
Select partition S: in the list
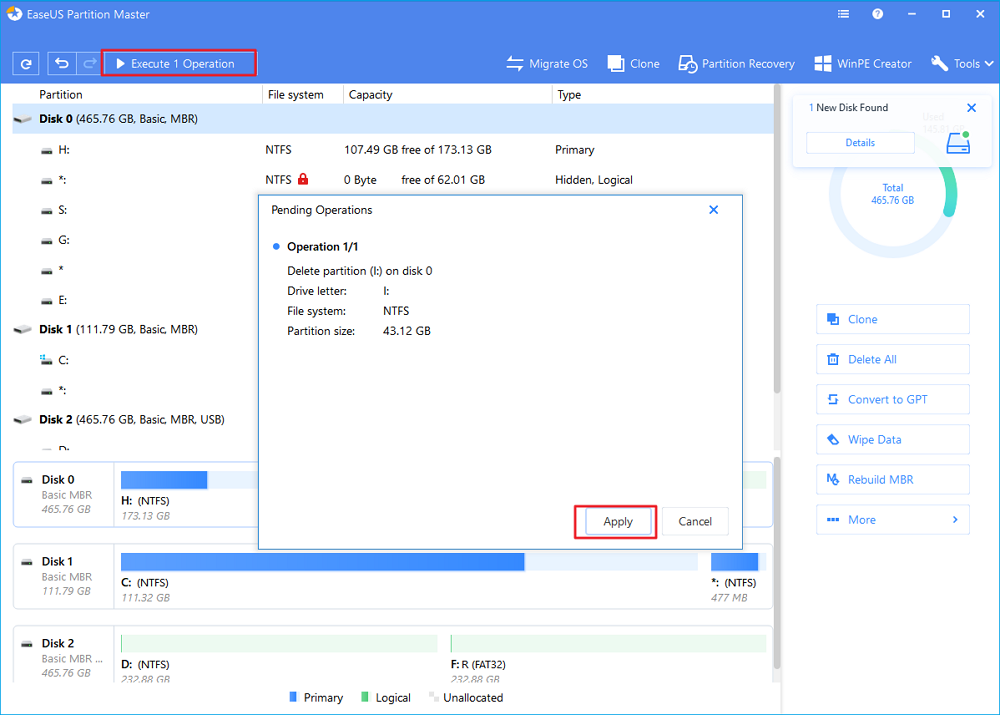(x=135, y=210)
